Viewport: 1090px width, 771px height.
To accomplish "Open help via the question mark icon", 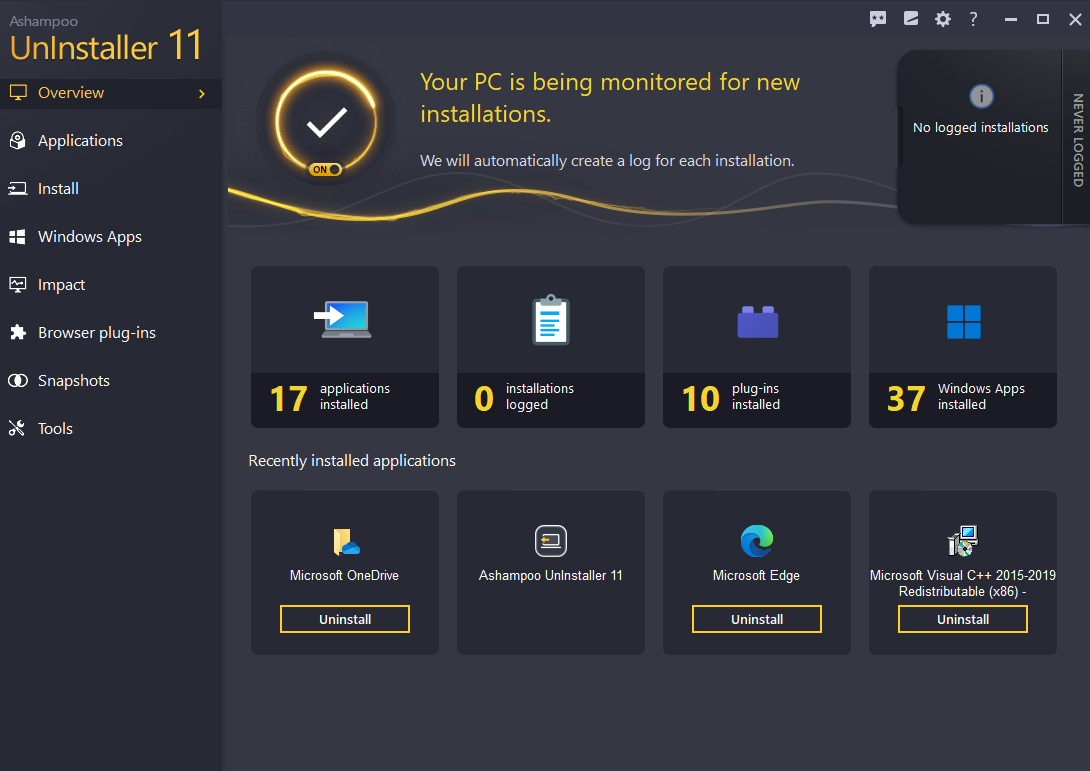I will pos(973,18).
